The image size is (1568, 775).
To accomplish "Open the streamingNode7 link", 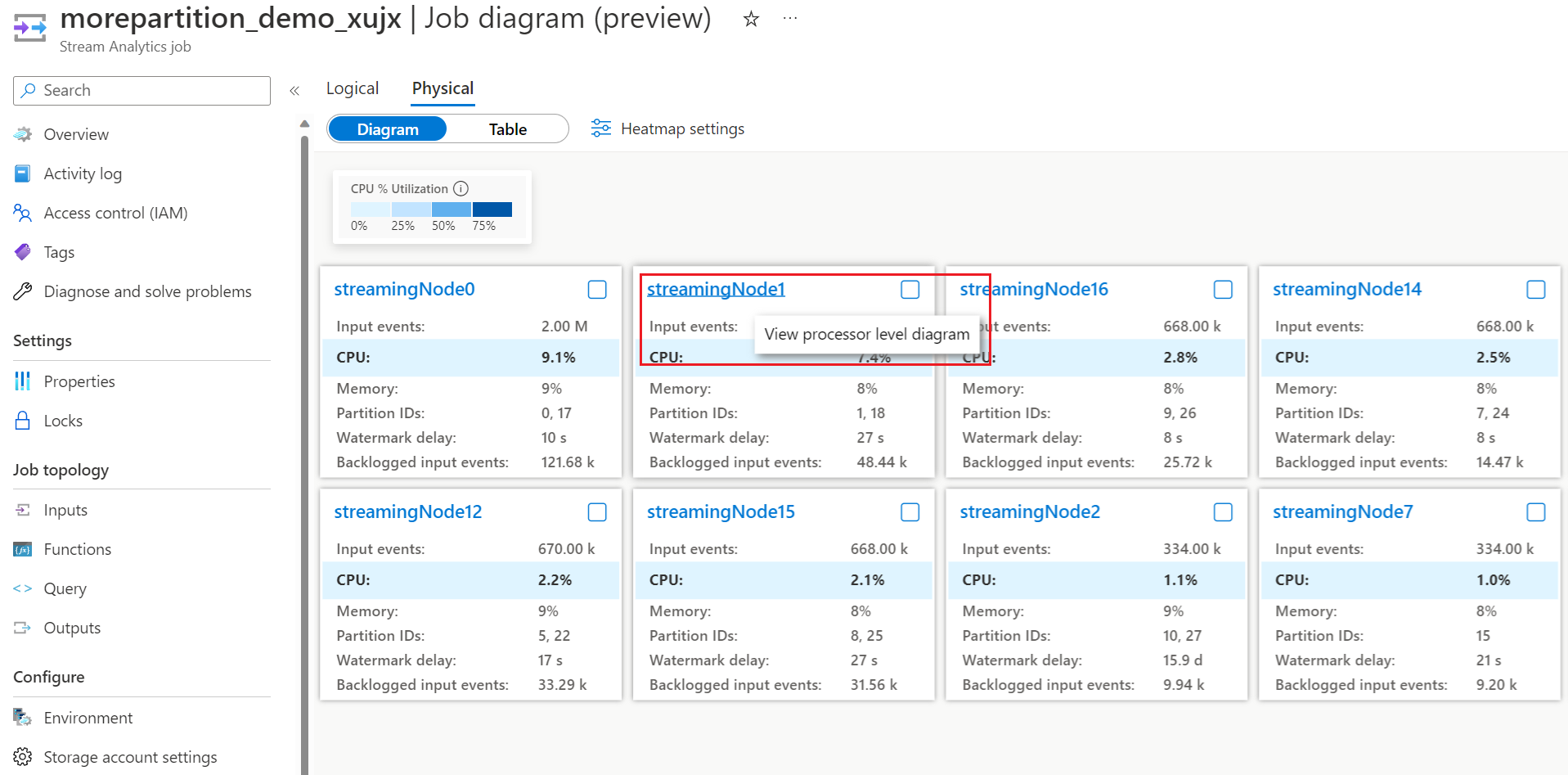I will 1343,511.
